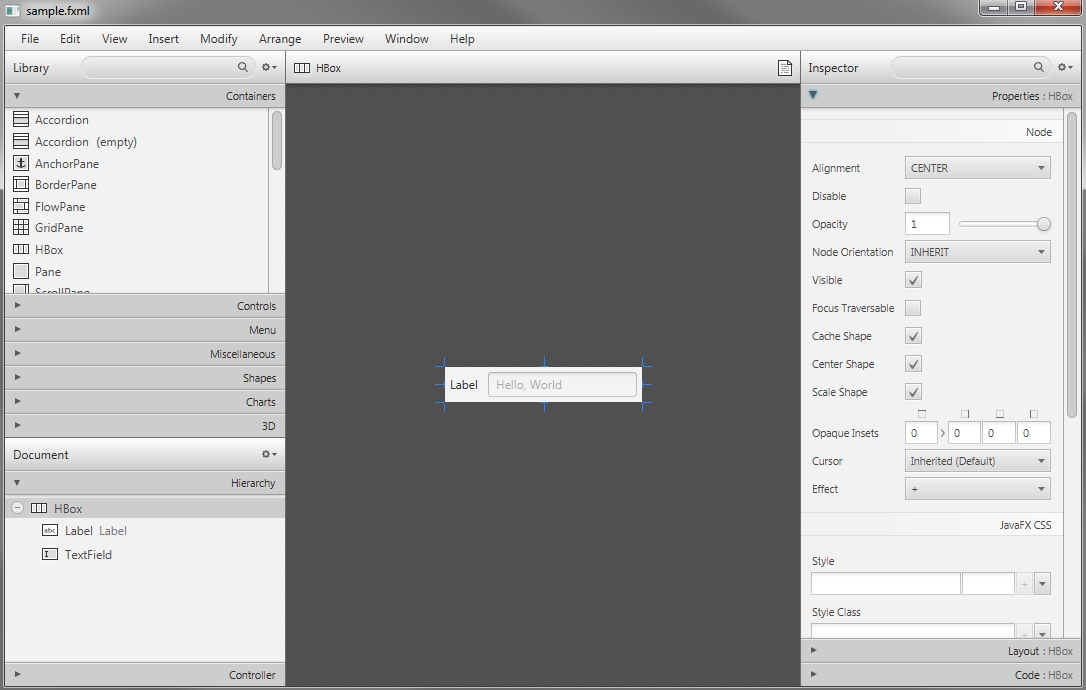Open the Alignment dropdown showing CENTER
Viewport: 1086px width, 690px height.
tap(977, 167)
